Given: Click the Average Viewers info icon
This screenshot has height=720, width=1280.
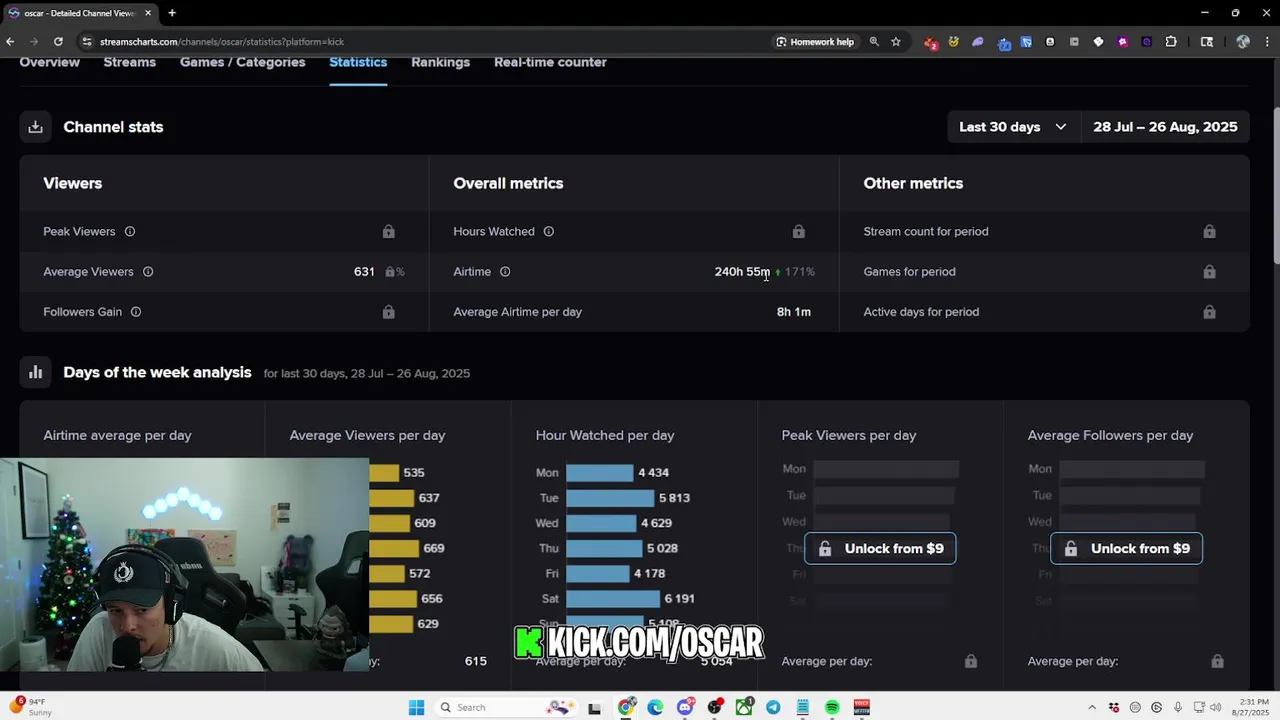Looking at the screenshot, I should tap(148, 272).
